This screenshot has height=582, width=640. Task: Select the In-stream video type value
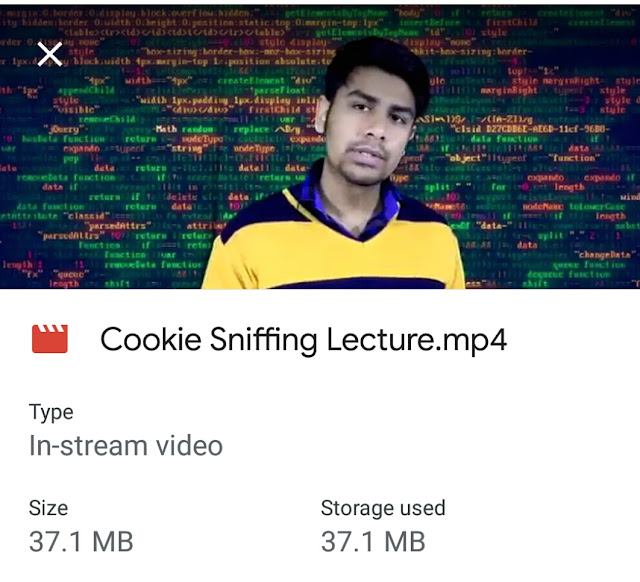coord(126,445)
